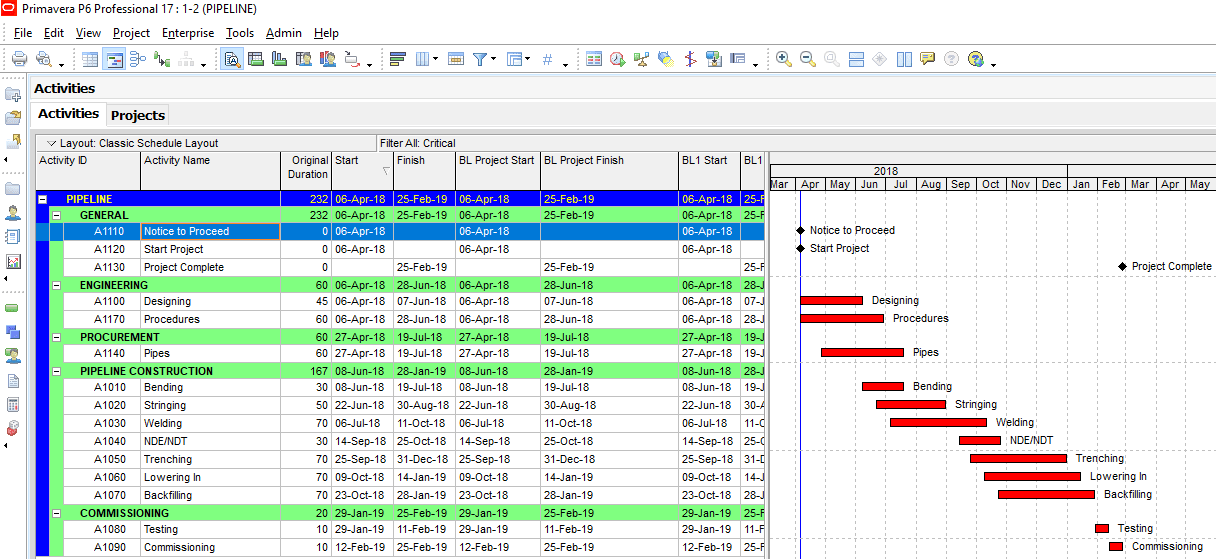Open online help globe icon

(976, 59)
